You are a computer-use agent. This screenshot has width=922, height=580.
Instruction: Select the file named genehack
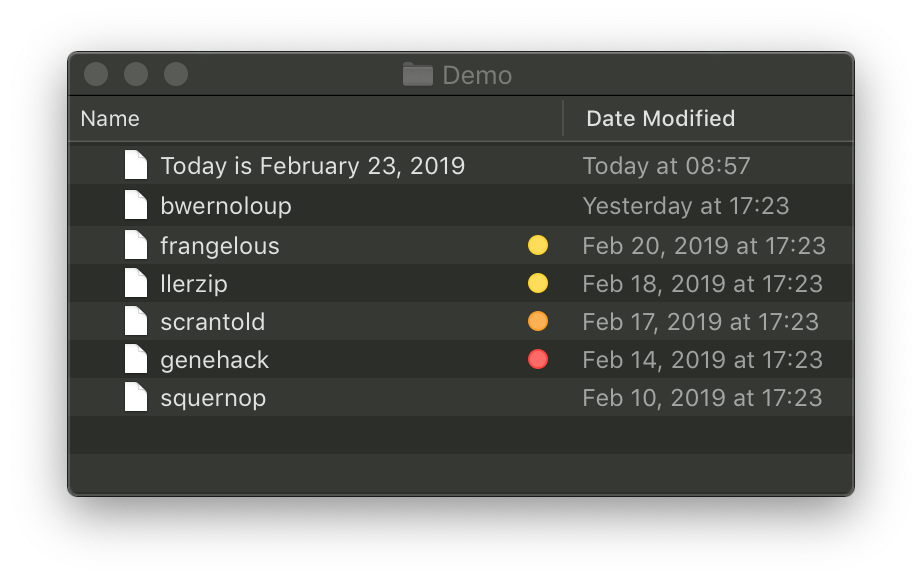click(214, 359)
